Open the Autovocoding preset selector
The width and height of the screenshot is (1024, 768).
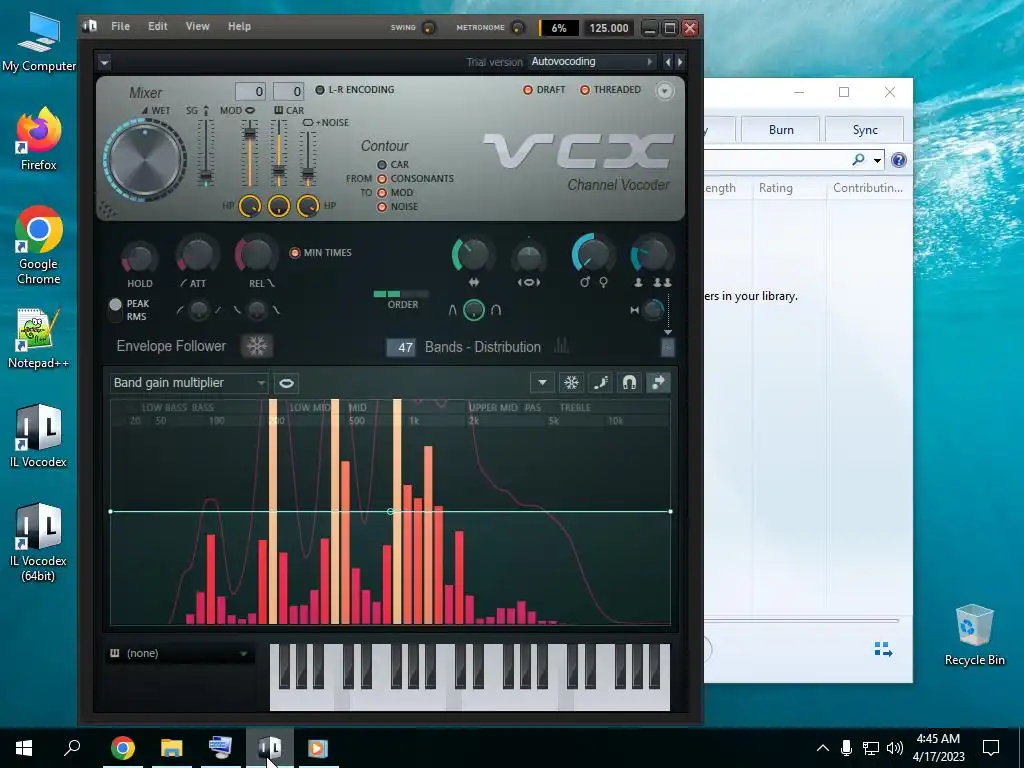pyautogui.click(x=592, y=61)
